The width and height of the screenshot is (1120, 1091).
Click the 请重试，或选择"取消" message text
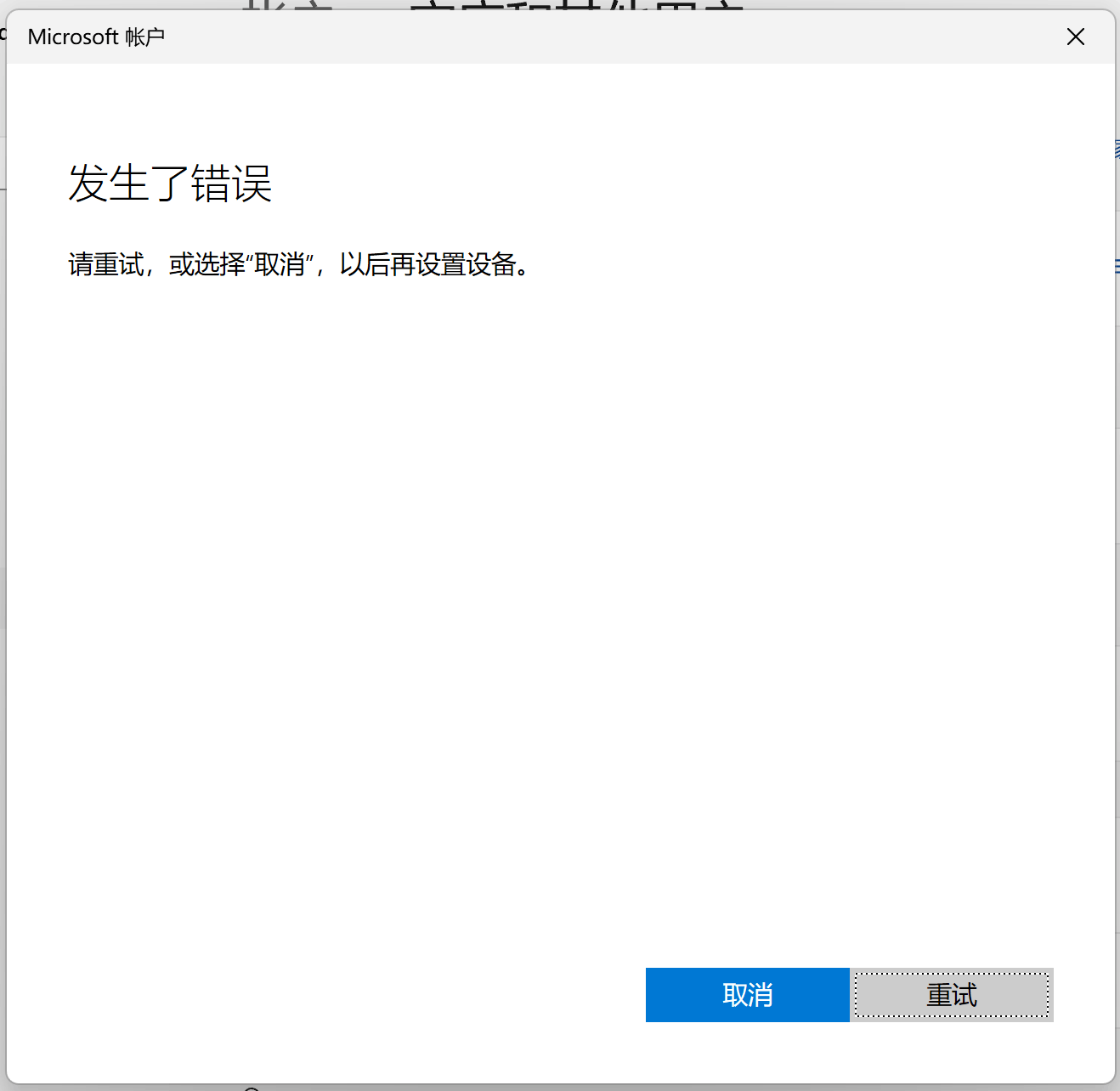(299, 264)
